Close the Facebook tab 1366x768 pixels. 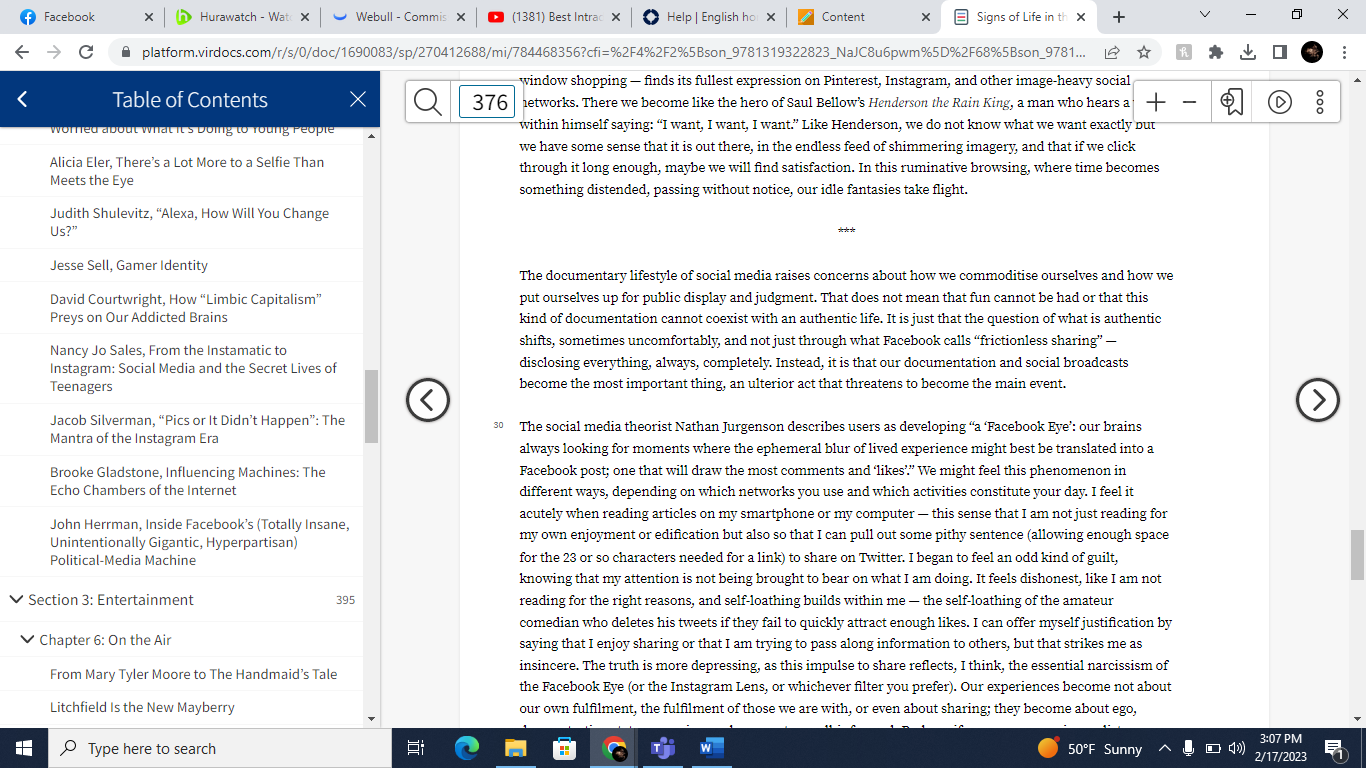tap(148, 17)
